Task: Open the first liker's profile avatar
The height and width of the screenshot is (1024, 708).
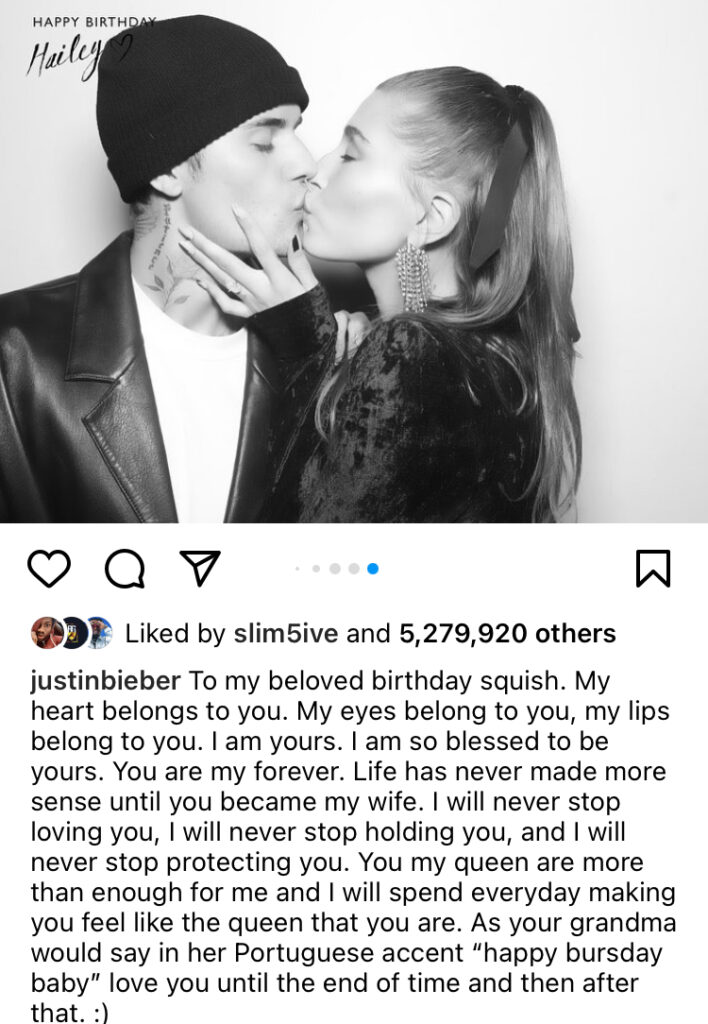Action: tap(46, 632)
